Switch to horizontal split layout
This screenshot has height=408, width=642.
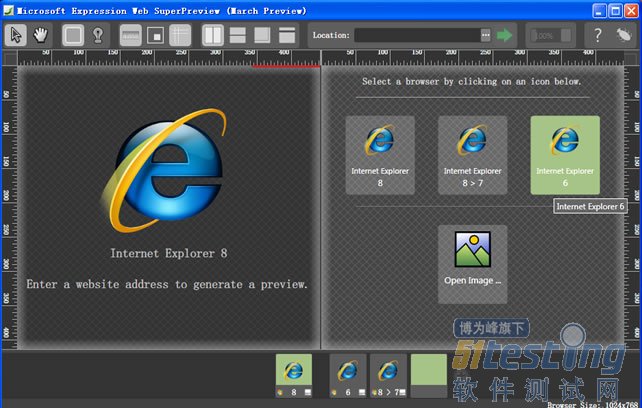[x=238, y=34]
